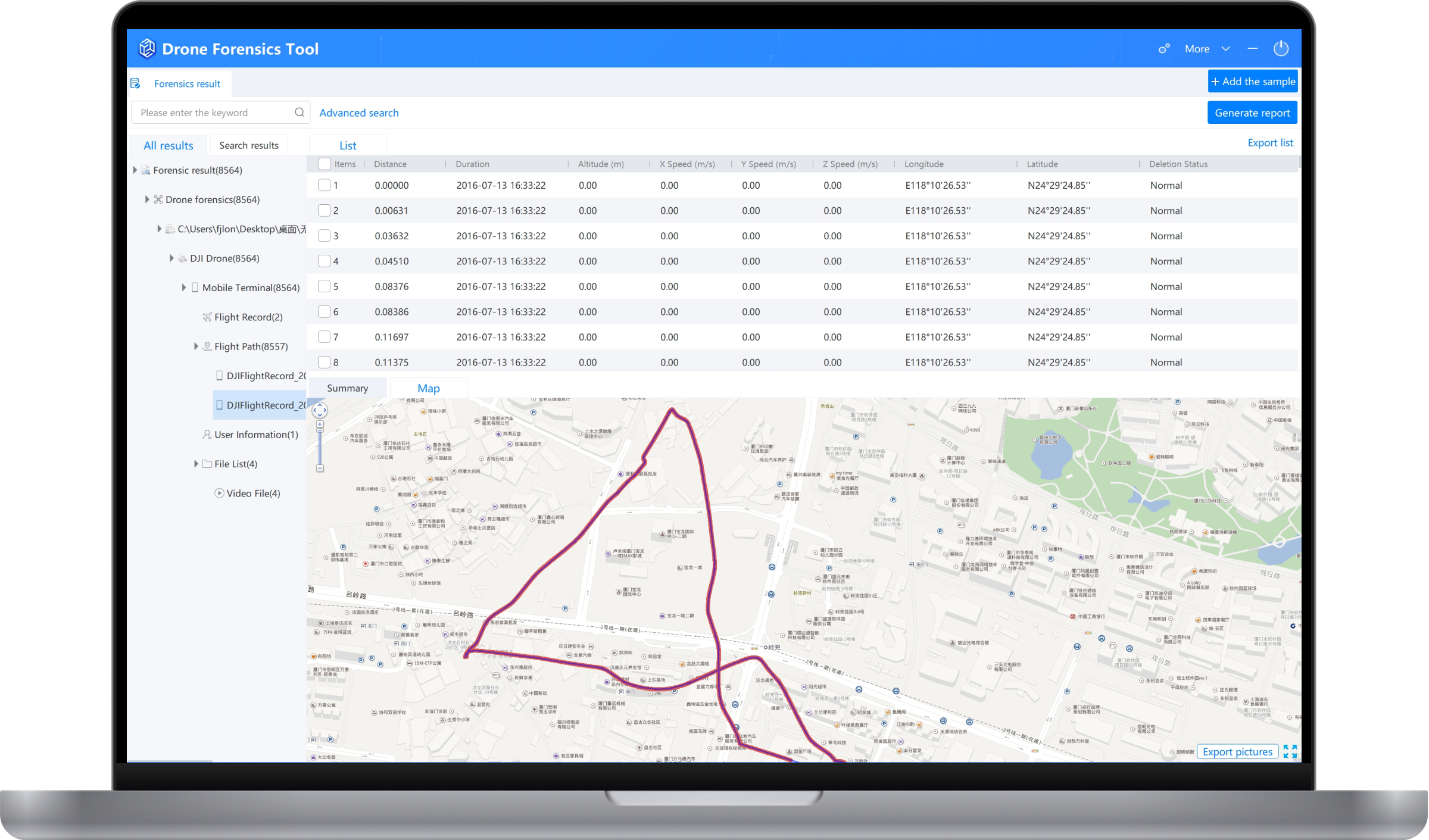Click the Drone Forensics Tool logo icon
Screen dimensions: 1429x840
tap(147, 48)
